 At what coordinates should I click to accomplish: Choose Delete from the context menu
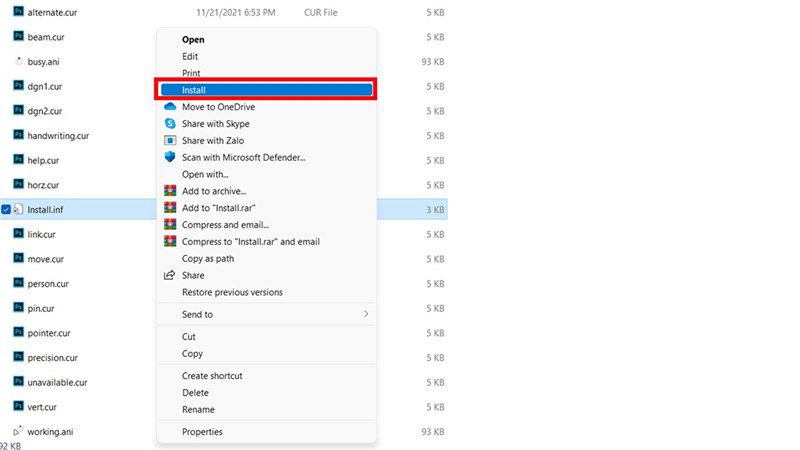[x=195, y=392]
